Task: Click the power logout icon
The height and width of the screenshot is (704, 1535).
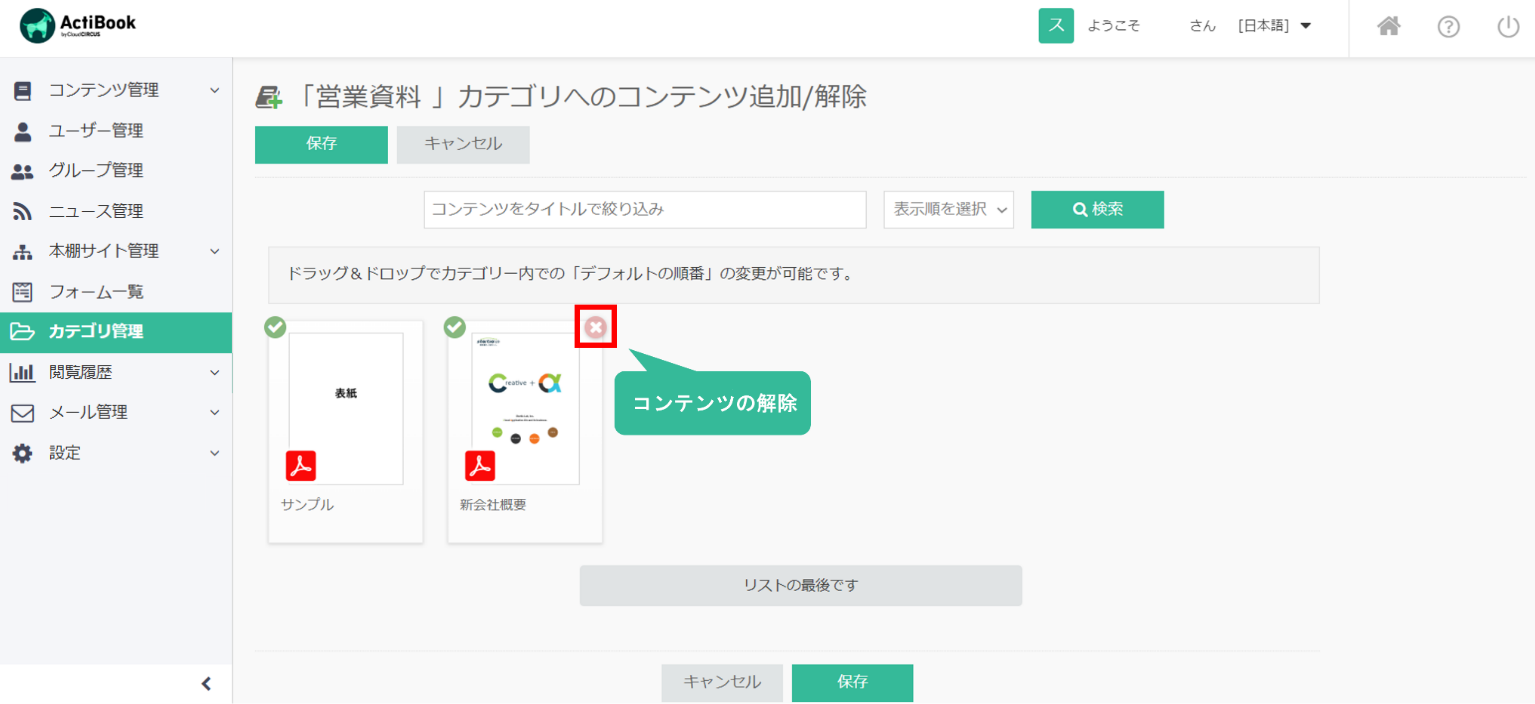Action: tap(1507, 27)
